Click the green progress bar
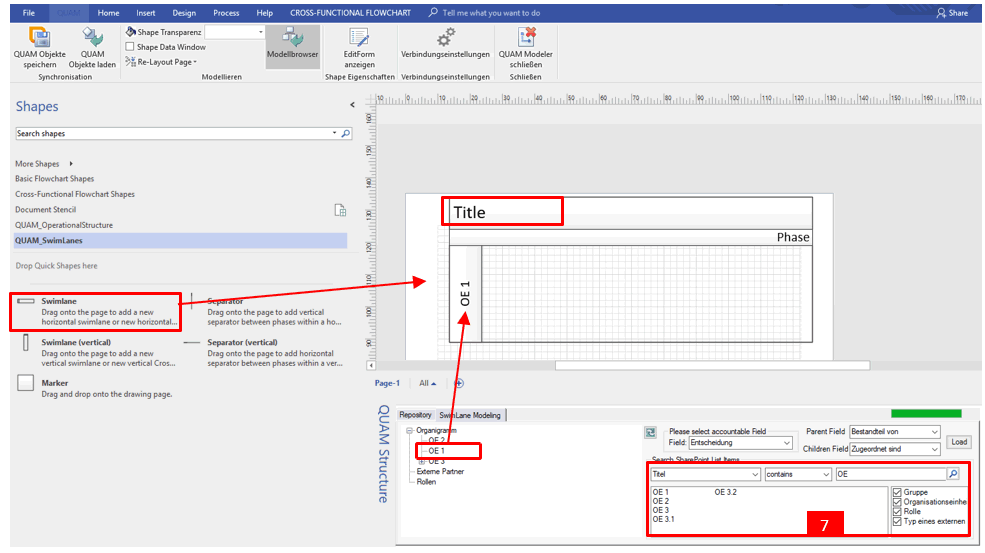985x553 pixels. click(926, 413)
